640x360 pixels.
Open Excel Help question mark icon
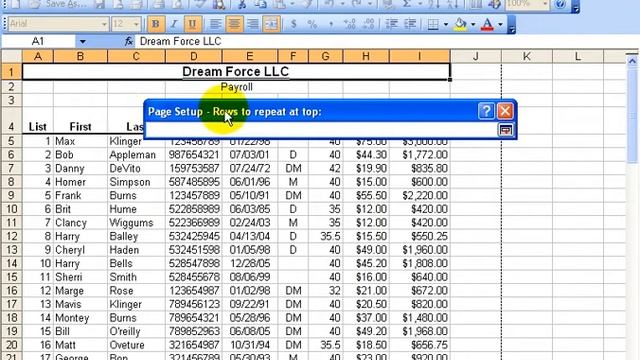point(560,4)
